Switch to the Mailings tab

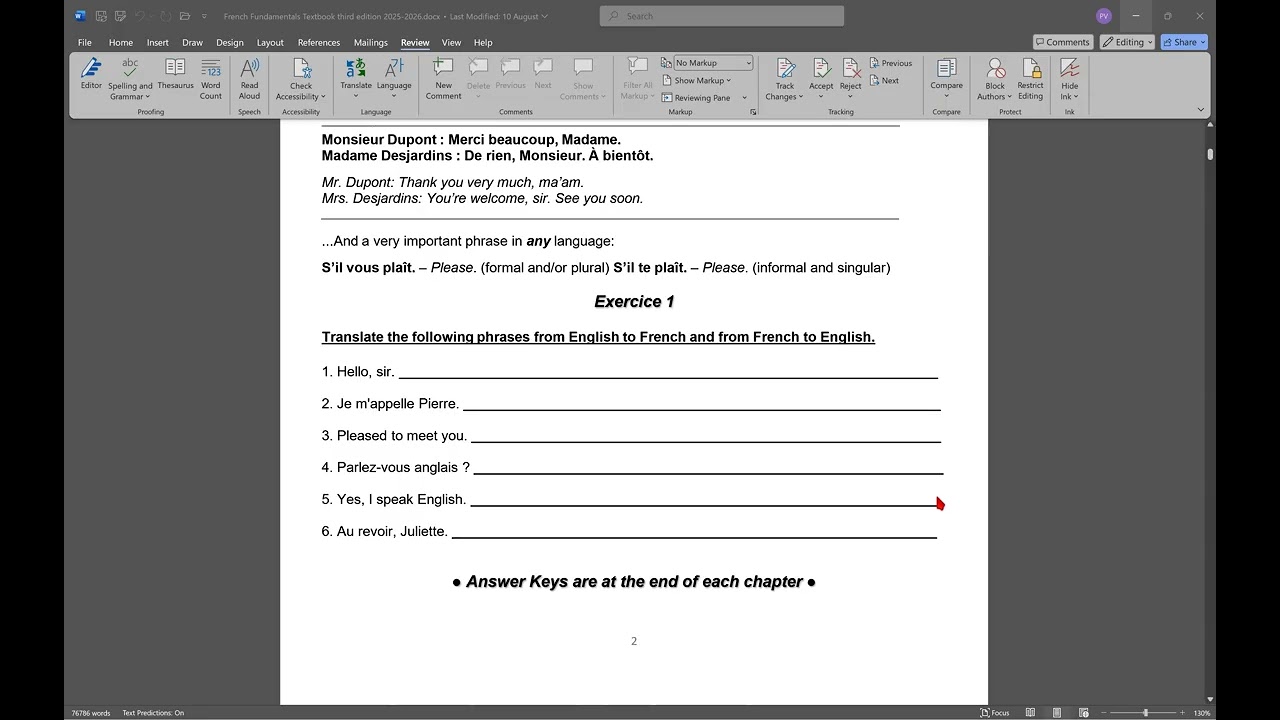pyautogui.click(x=371, y=43)
